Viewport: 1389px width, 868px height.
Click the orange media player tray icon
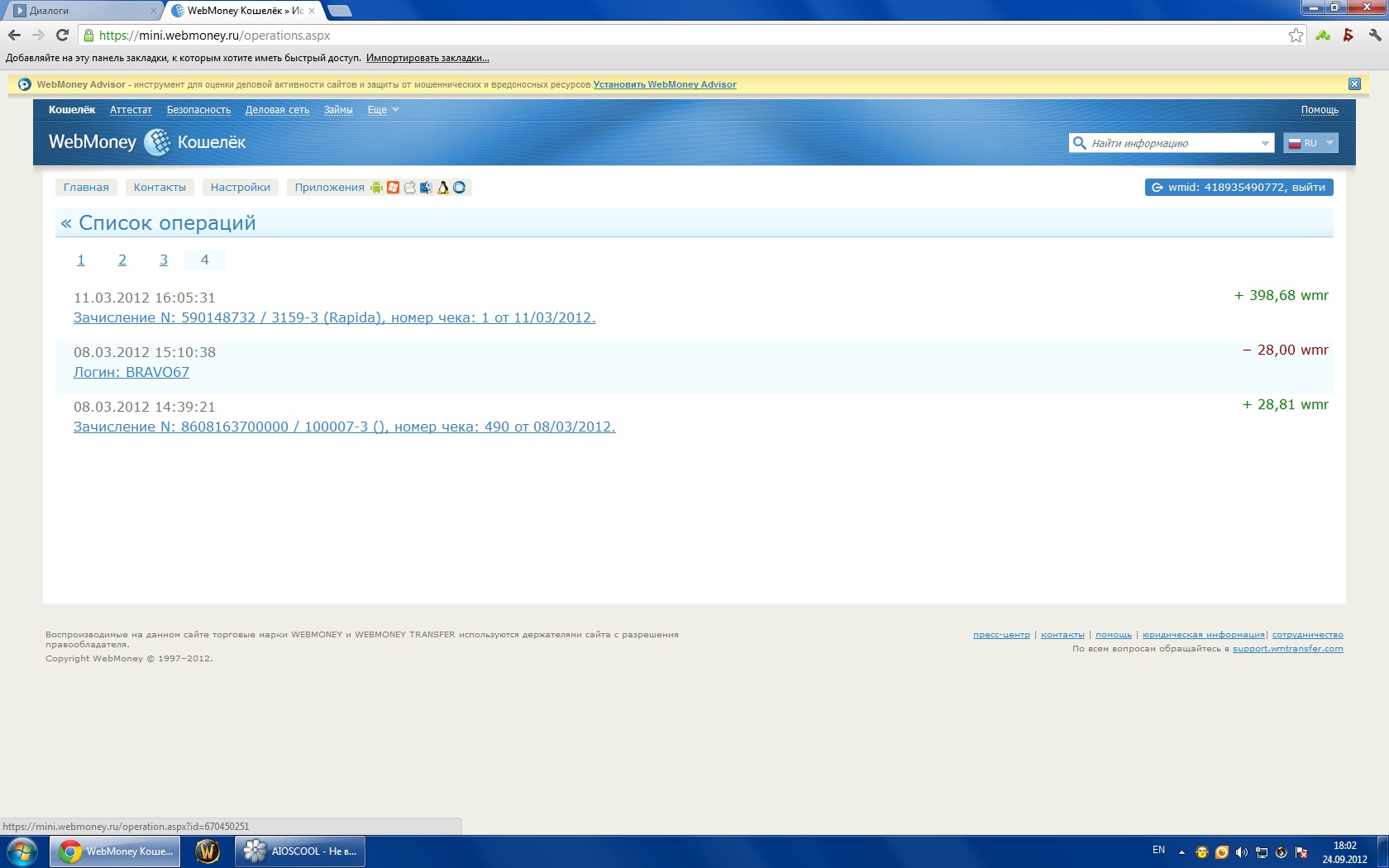click(x=1222, y=852)
